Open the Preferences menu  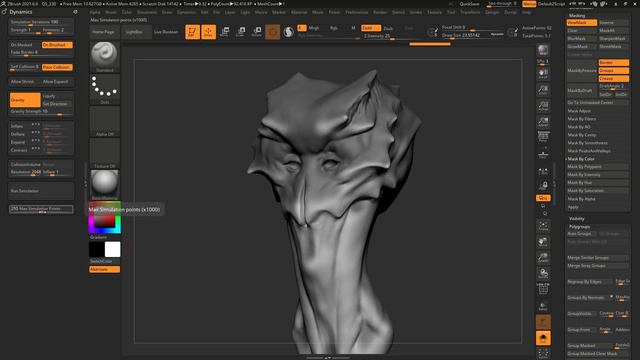point(357,12)
